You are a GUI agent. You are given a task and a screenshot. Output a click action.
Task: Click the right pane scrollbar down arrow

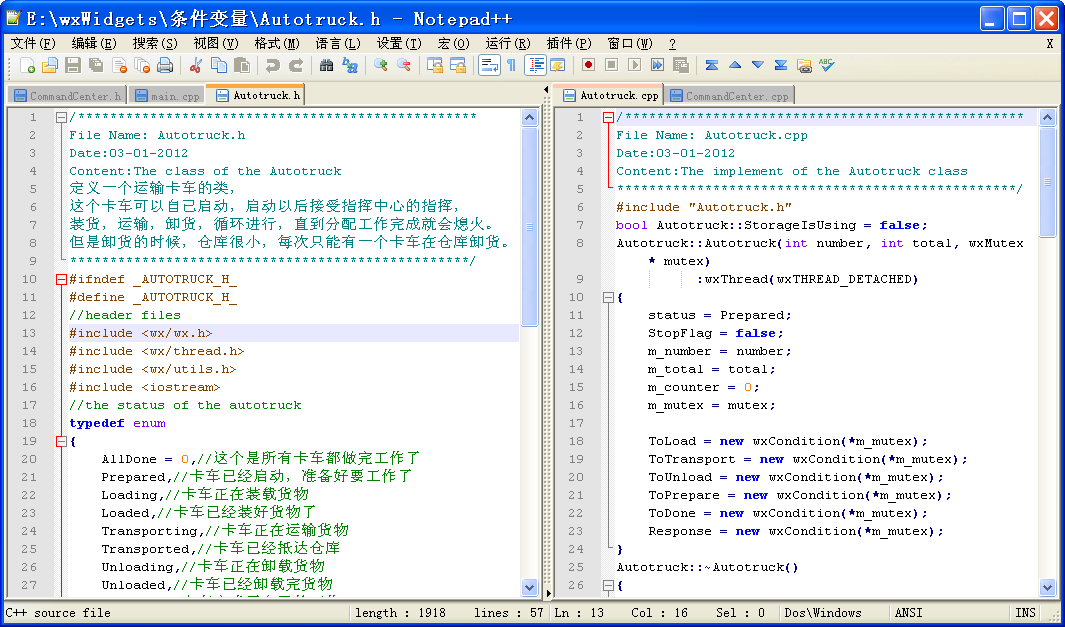(x=1047, y=587)
